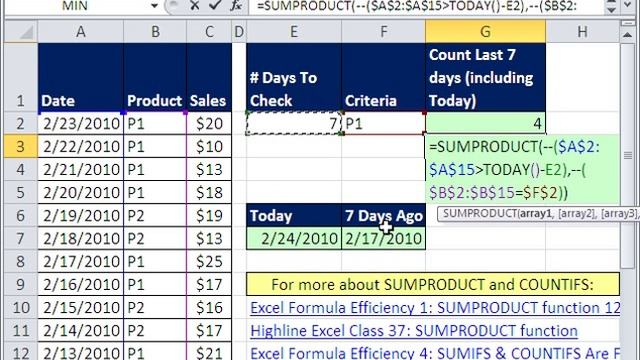Select cell F2 containing P1 criteria

pos(383,123)
